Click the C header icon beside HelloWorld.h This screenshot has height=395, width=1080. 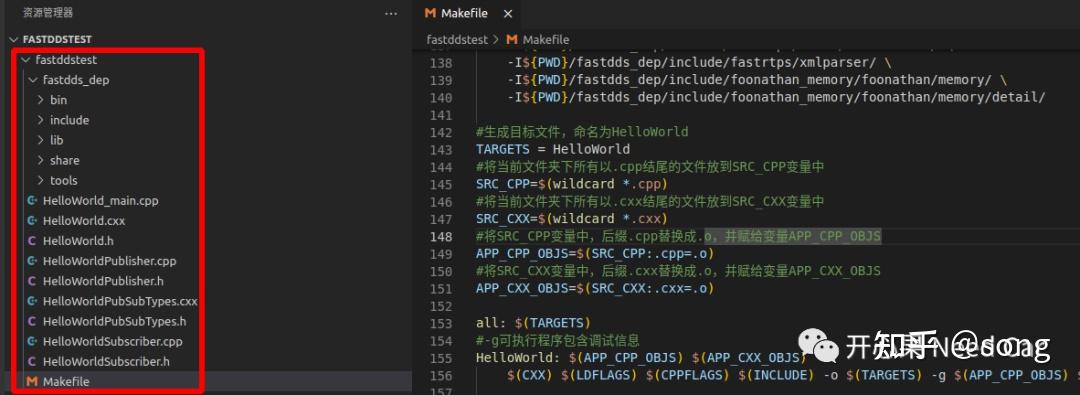coord(32,241)
